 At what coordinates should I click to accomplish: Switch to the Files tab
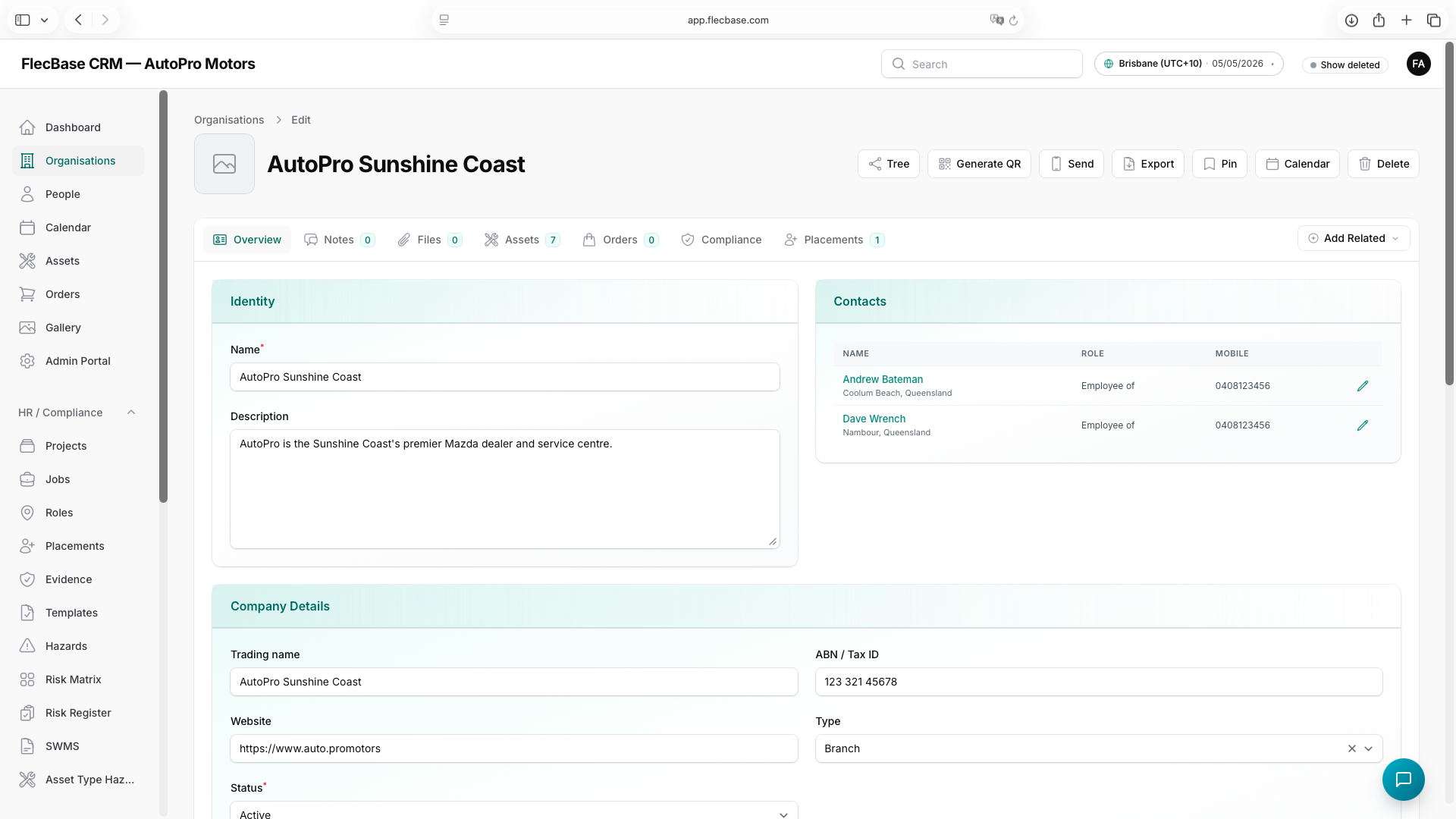click(429, 240)
